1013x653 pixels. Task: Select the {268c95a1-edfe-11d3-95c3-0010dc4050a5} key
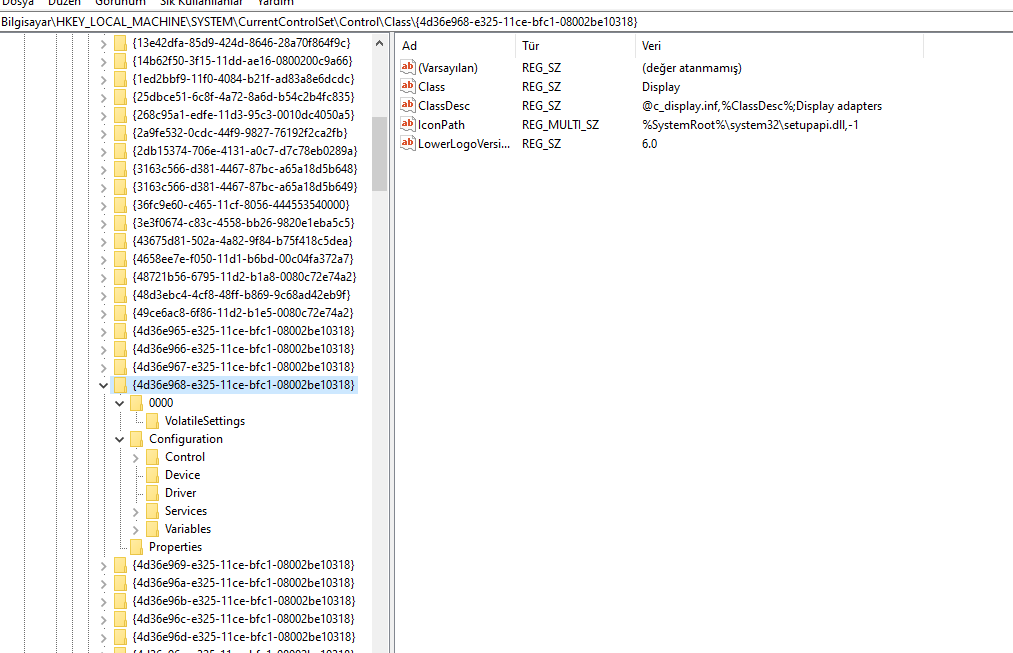click(243, 115)
